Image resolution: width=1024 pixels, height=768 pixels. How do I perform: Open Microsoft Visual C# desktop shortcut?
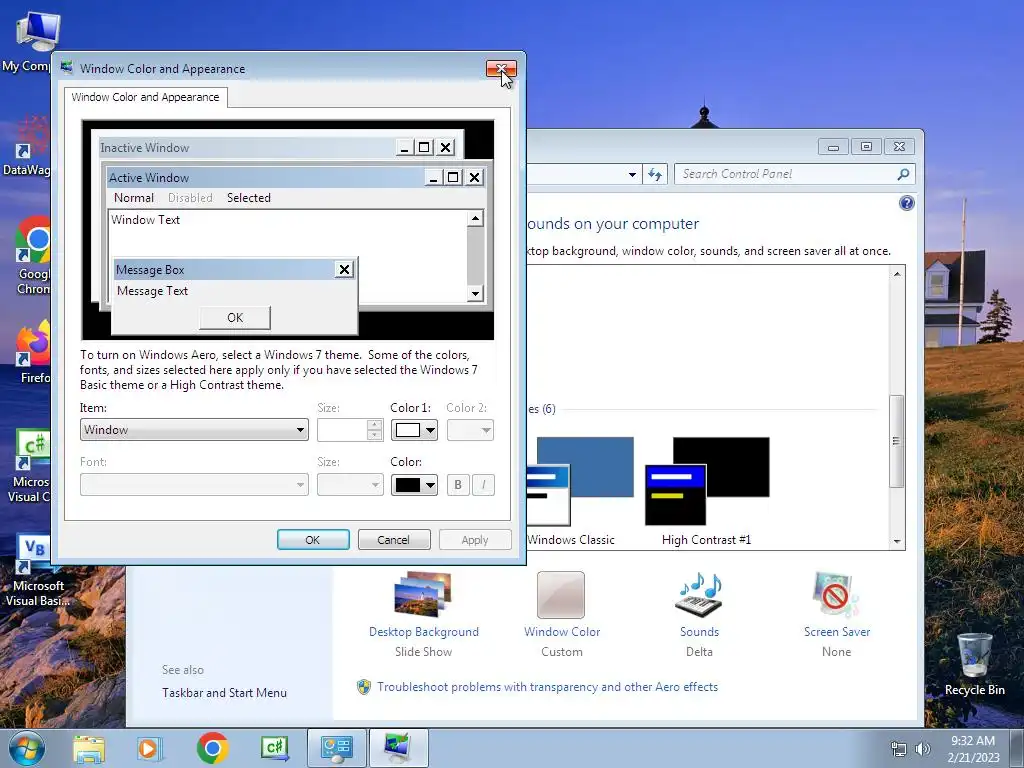pyautogui.click(x=30, y=466)
